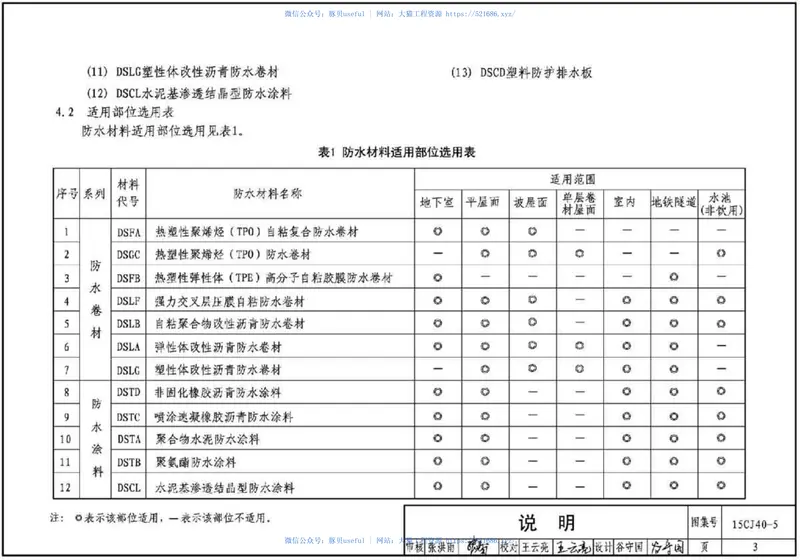Screen dimensions: 800x560
Task: Select the footnote 注: ○表示该部位适用
Action: (x=160, y=518)
